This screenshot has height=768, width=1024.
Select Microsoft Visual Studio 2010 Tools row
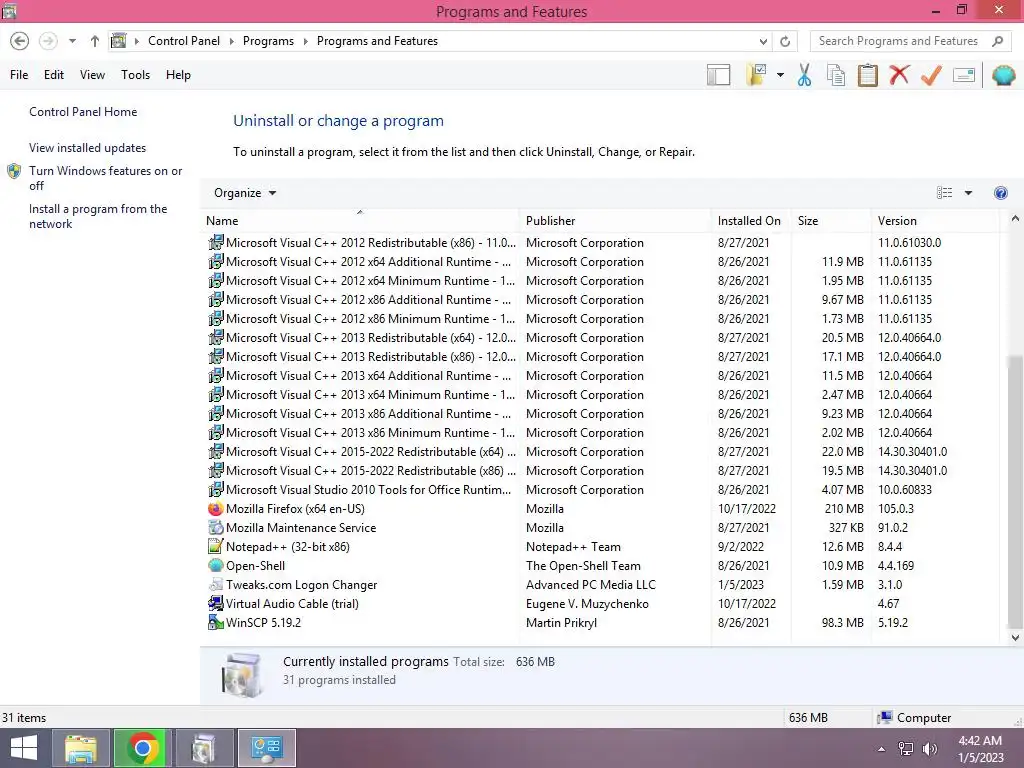[x=601, y=490]
